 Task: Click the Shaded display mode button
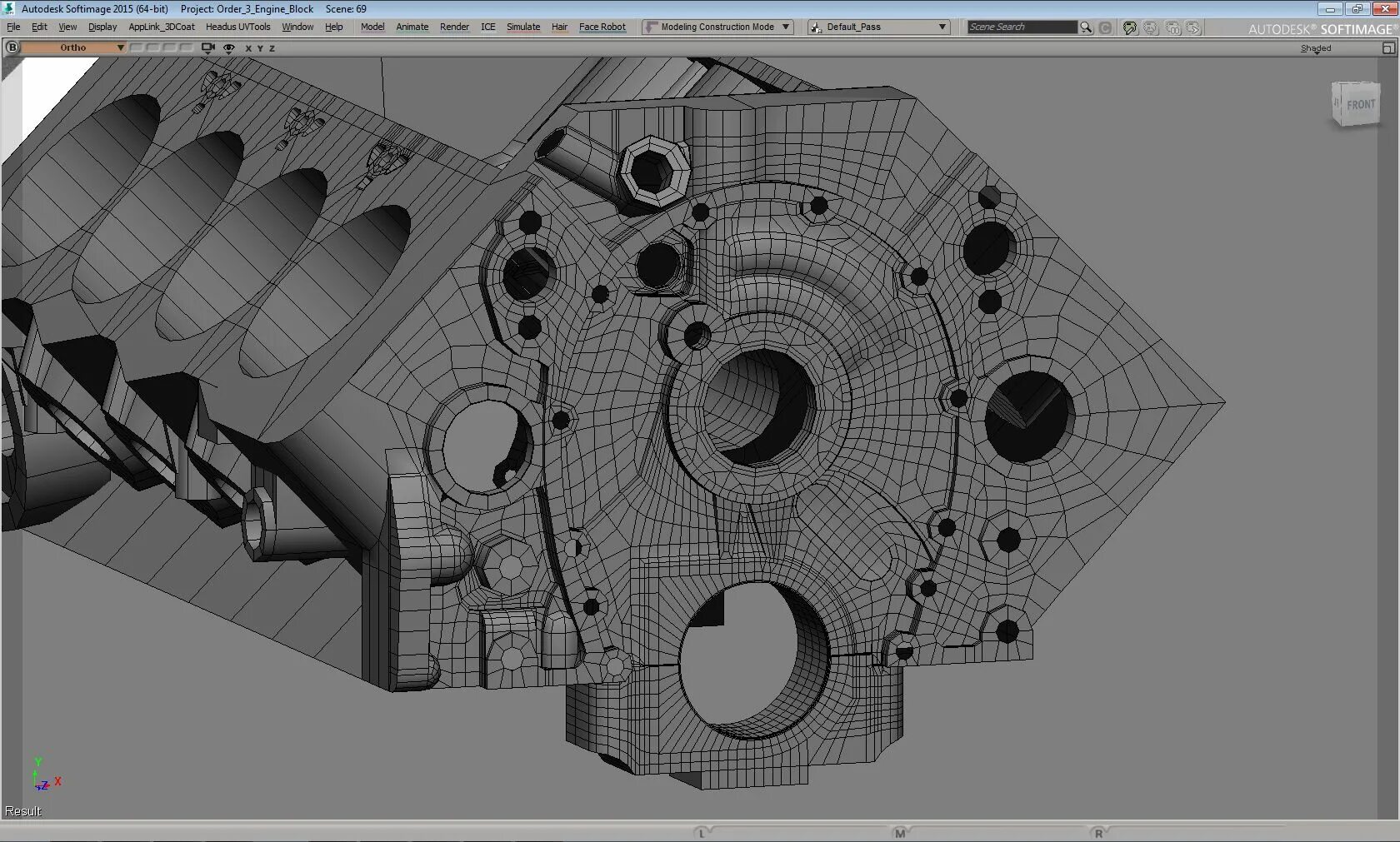(x=1315, y=48)
